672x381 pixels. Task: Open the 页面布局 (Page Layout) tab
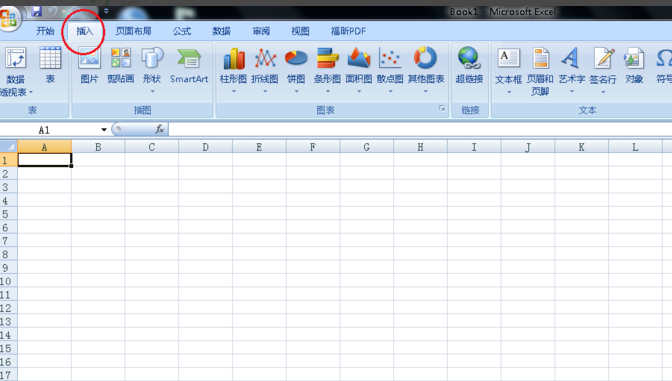coord(133,31)
